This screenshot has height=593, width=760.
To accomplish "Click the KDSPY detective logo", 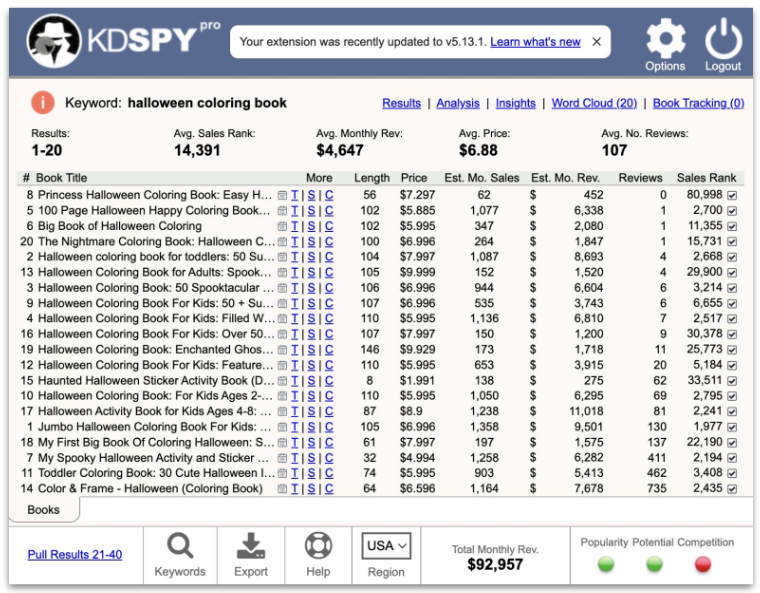I will 54,42.
